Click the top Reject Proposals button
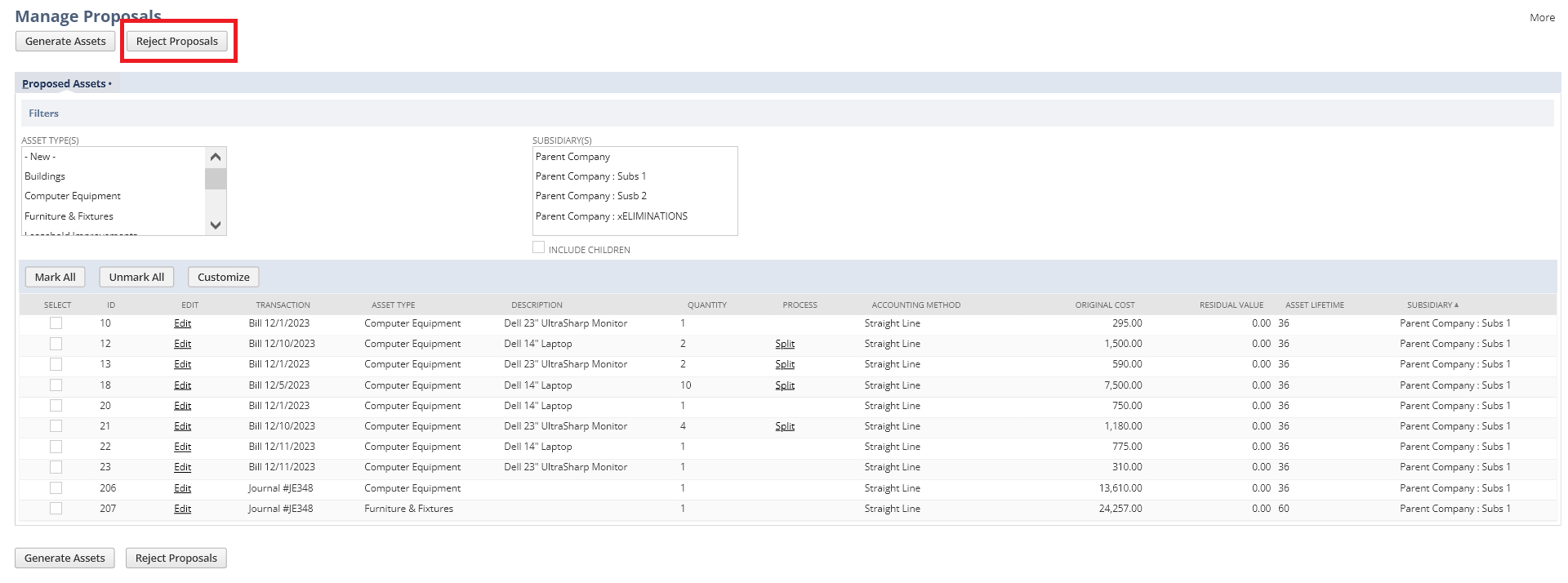The width and height of the screenshot is (1568, 583). coord(177,42)
